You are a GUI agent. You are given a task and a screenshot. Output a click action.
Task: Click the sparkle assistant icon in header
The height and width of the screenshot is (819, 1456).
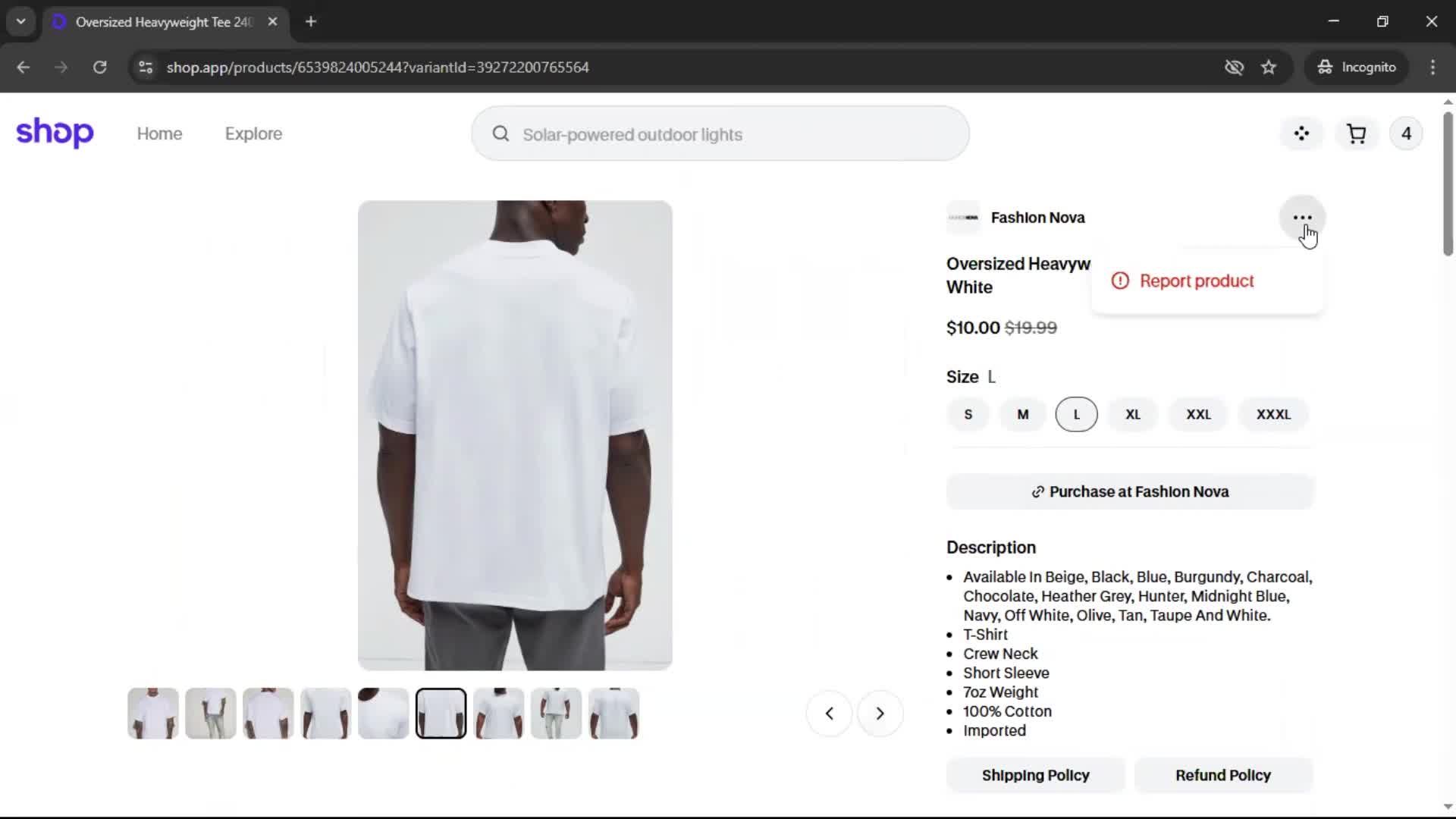click(x=1301, y=134)
